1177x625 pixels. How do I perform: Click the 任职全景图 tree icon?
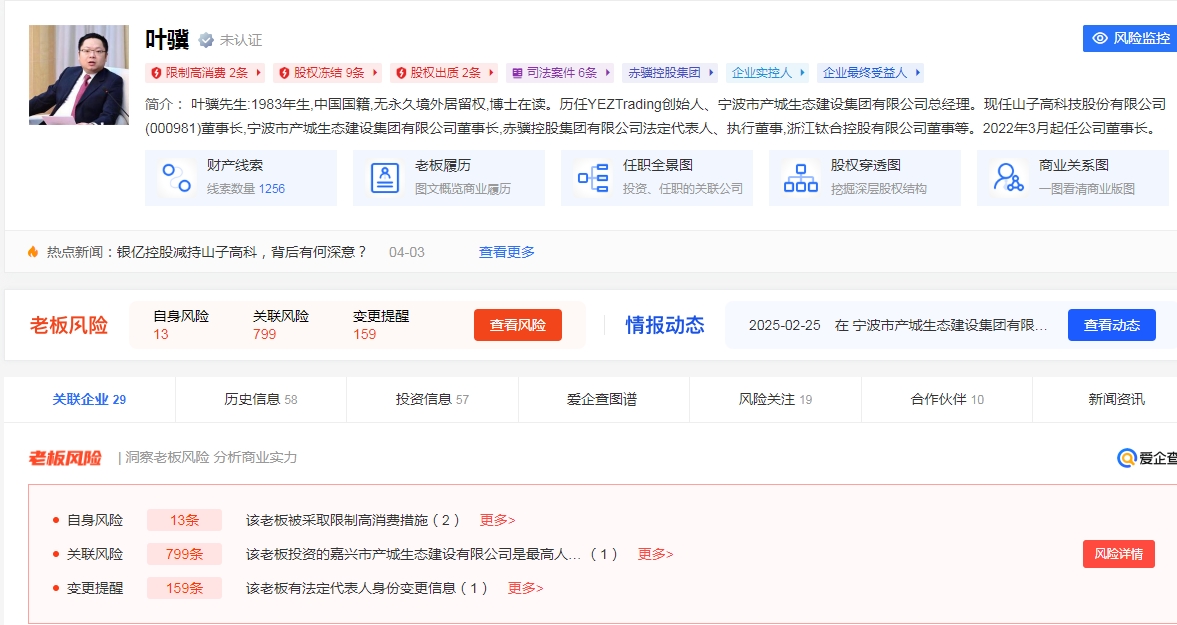593,178
